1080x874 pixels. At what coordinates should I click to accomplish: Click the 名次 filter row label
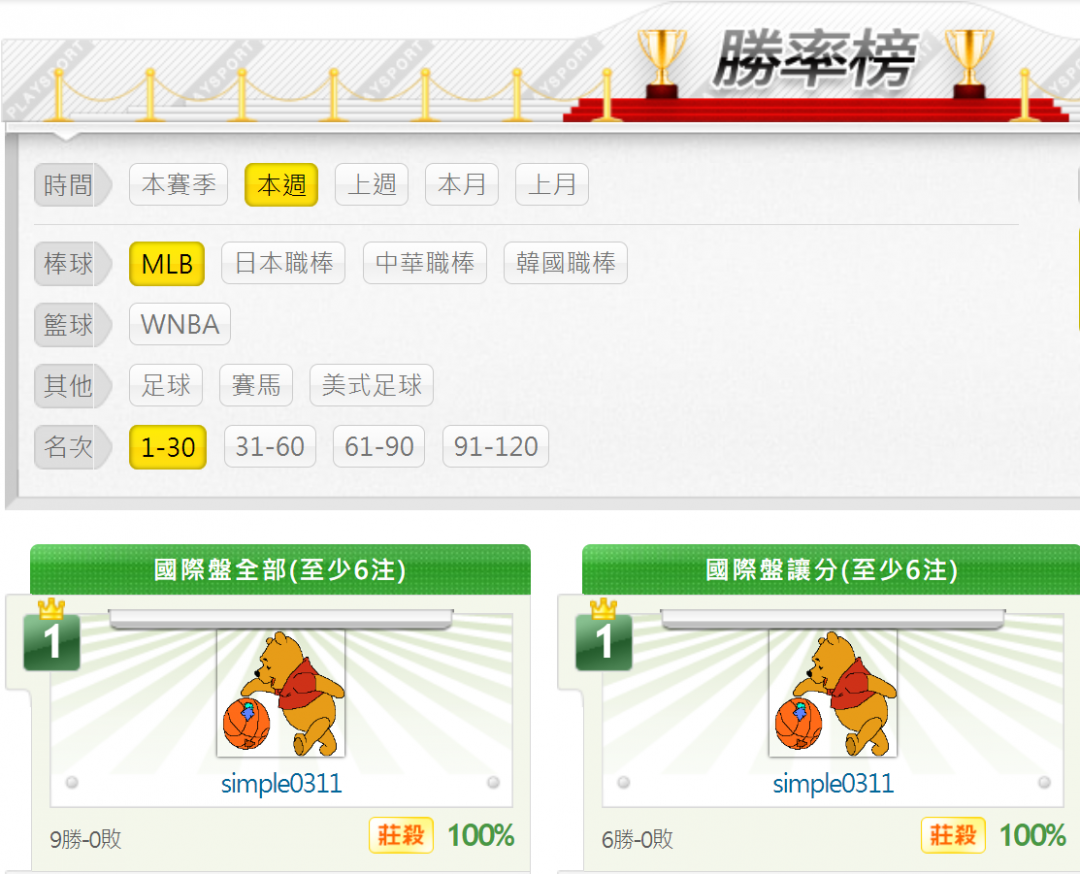point(72,447)
